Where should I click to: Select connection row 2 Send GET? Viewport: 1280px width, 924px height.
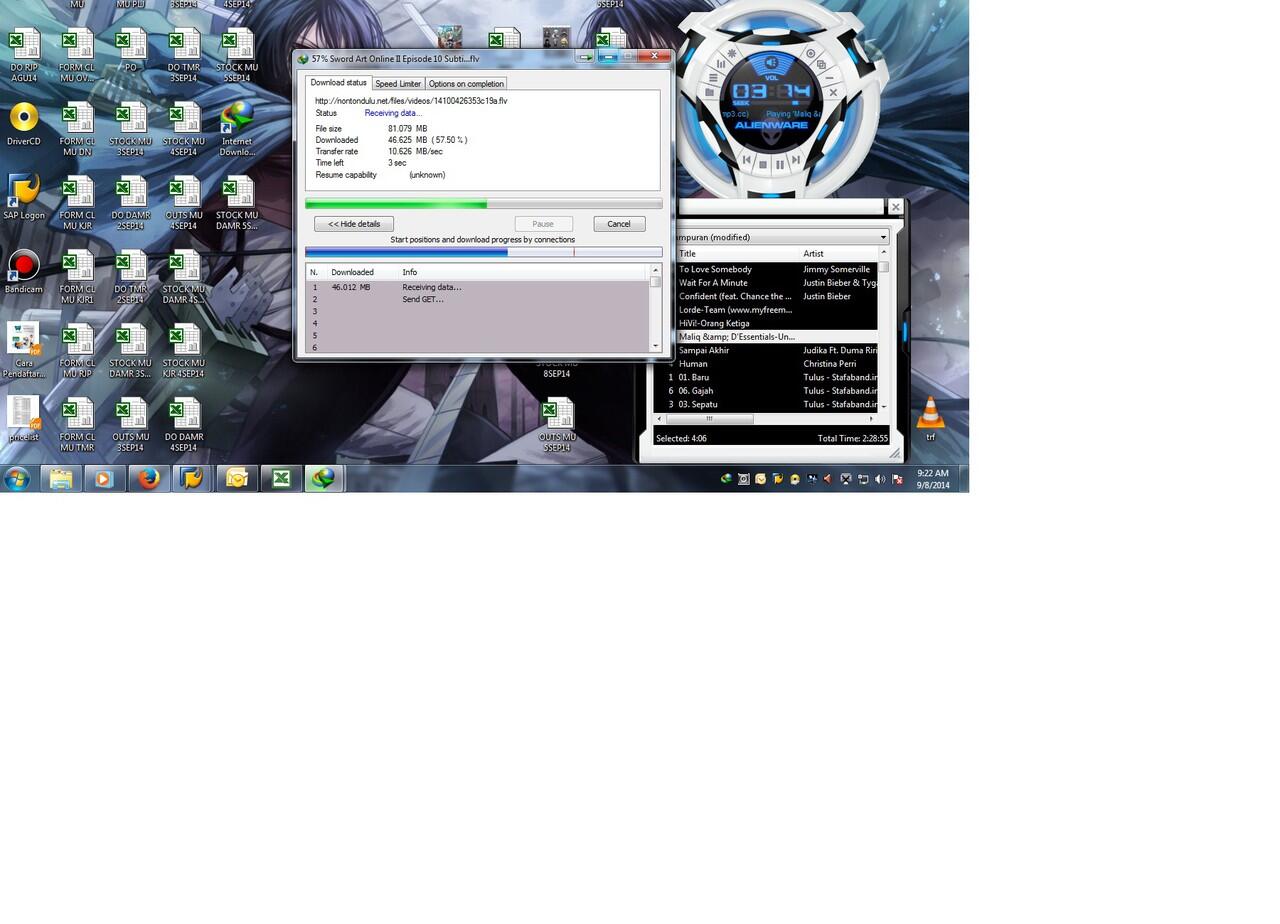click(478, 299)
